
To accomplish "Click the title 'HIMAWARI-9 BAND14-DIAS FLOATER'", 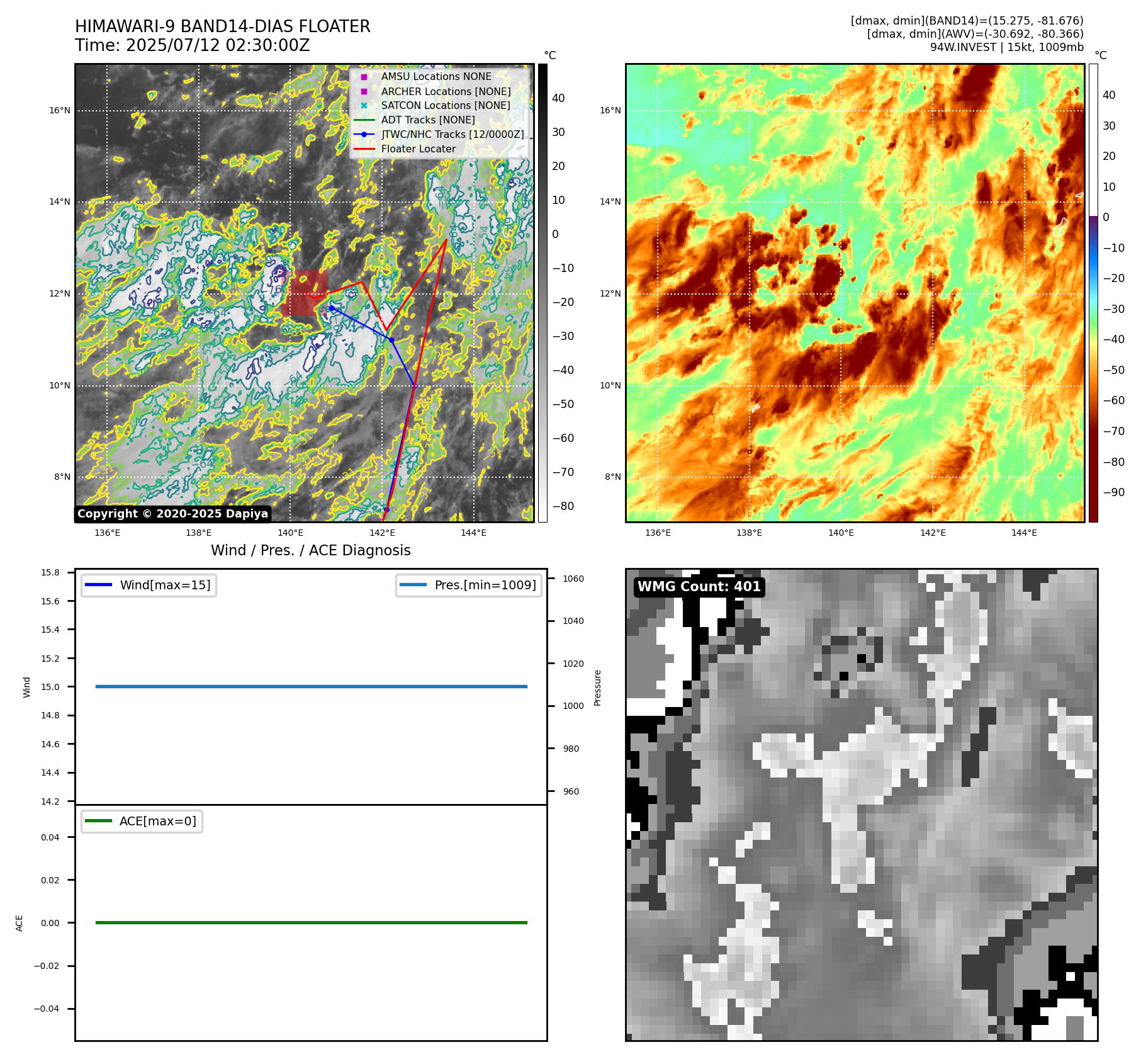I will (223, 26).
